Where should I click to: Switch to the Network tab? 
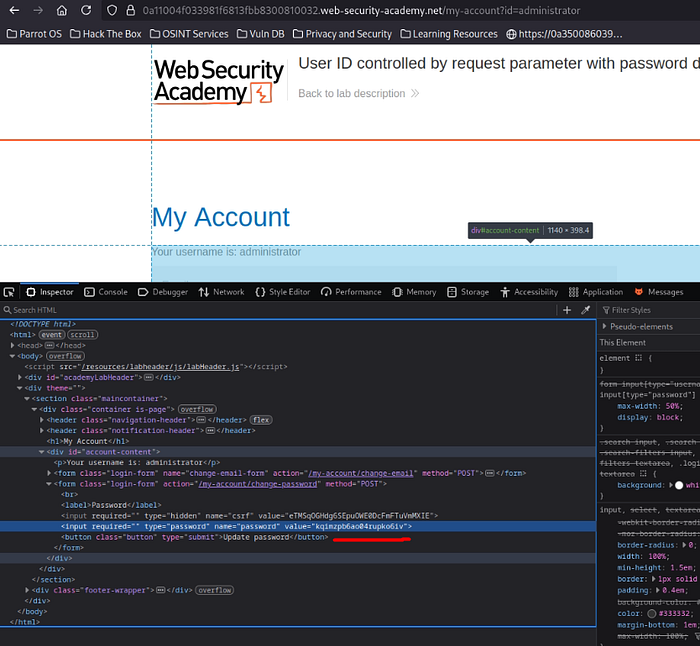[x=221, y=292]
